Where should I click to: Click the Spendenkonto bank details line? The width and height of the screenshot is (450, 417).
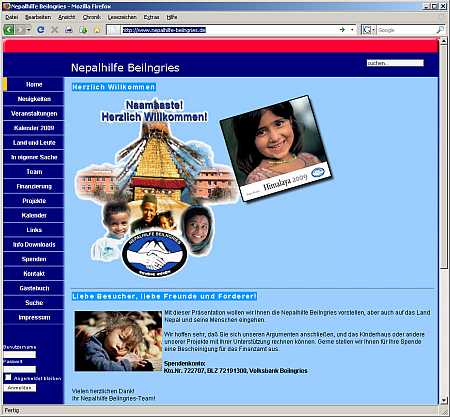[235, 371]
